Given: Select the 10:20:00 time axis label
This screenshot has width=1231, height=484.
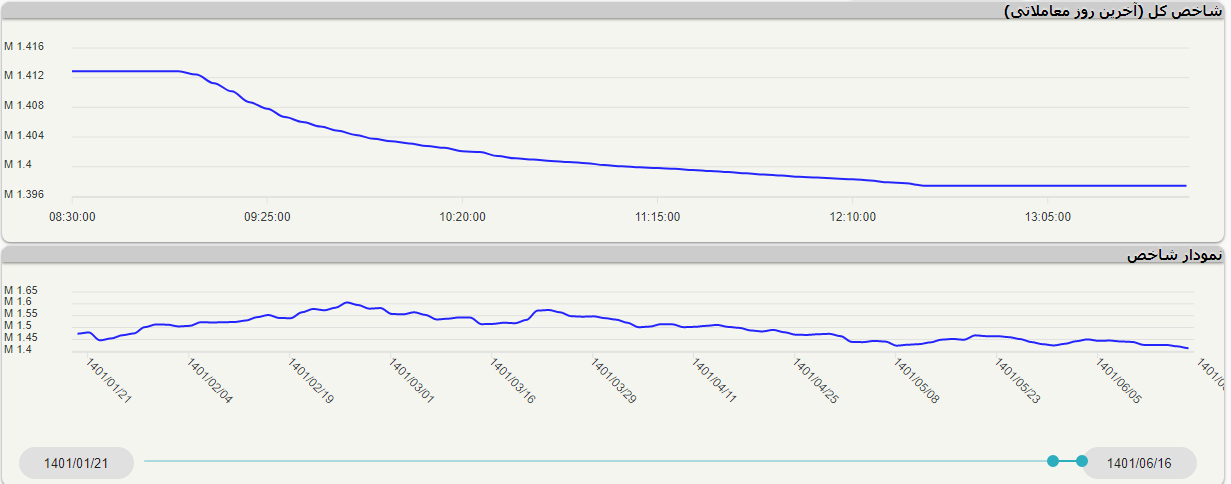Looking at the screenshot, I should (462, 216).
